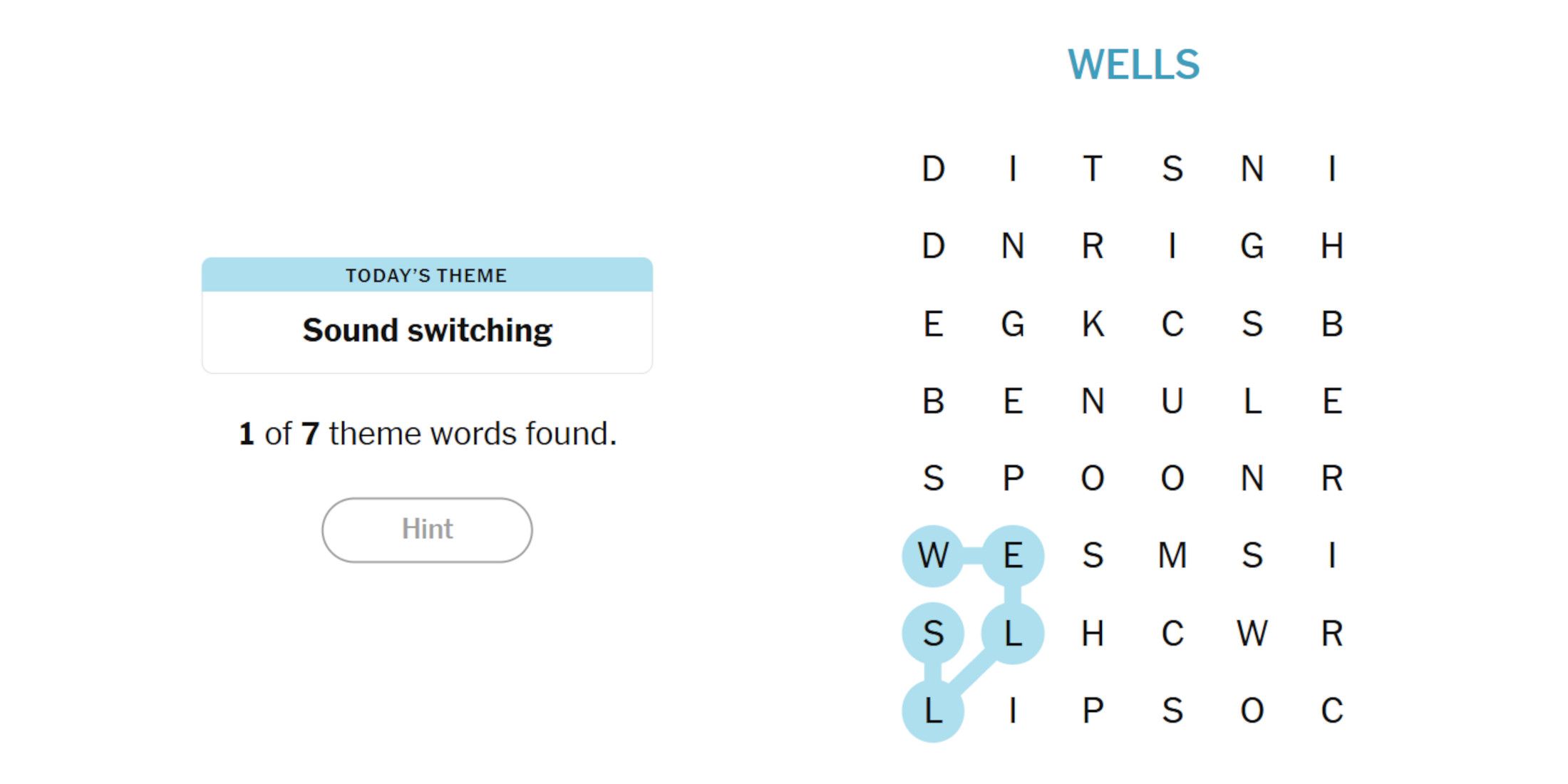Click the highlighted W letter circle
This screenshot has height=784, width=1568.
[933, 555]
